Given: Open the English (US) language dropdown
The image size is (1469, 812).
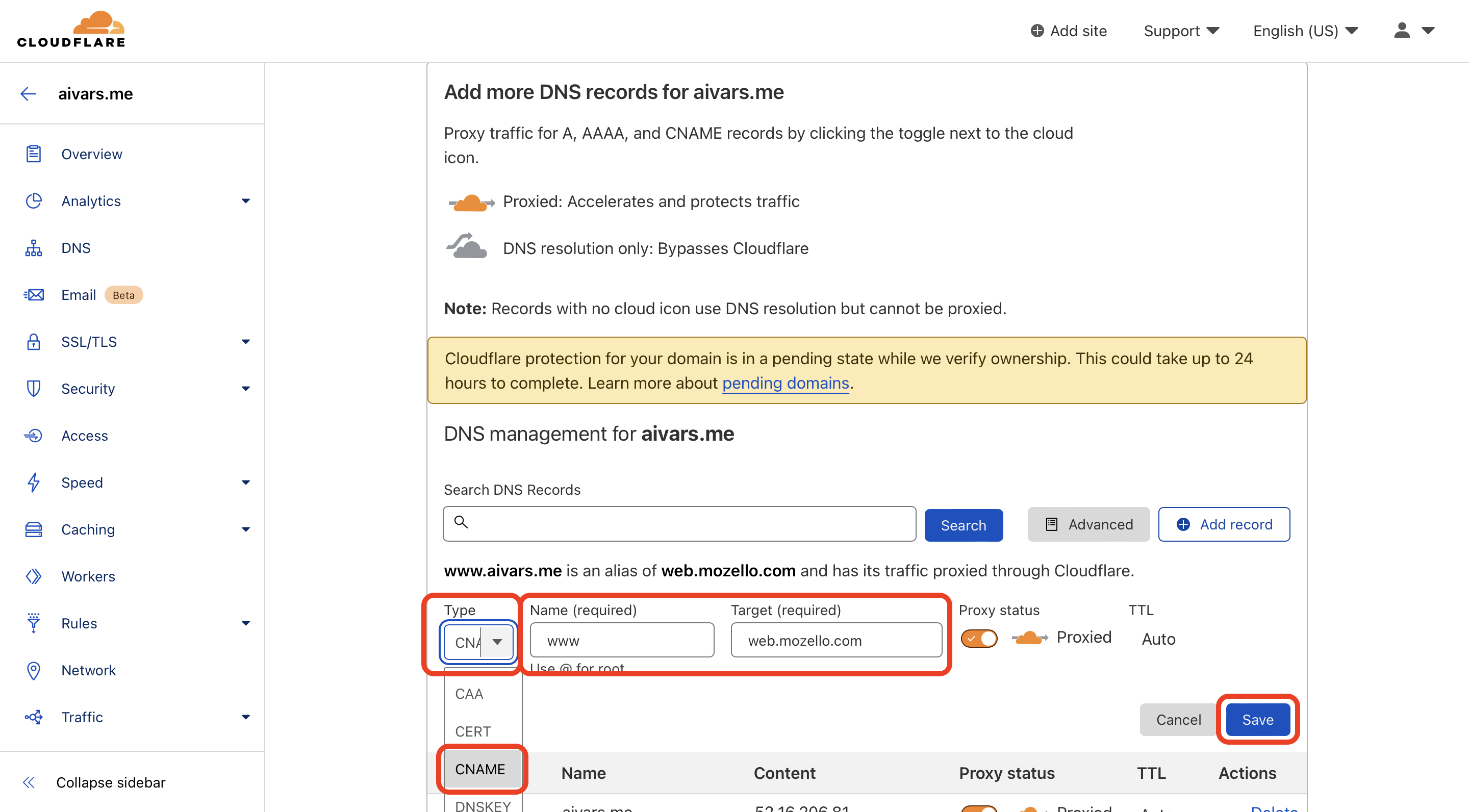Looking at the screenshot, I should pyautogui.click(x=1305, y=30).
